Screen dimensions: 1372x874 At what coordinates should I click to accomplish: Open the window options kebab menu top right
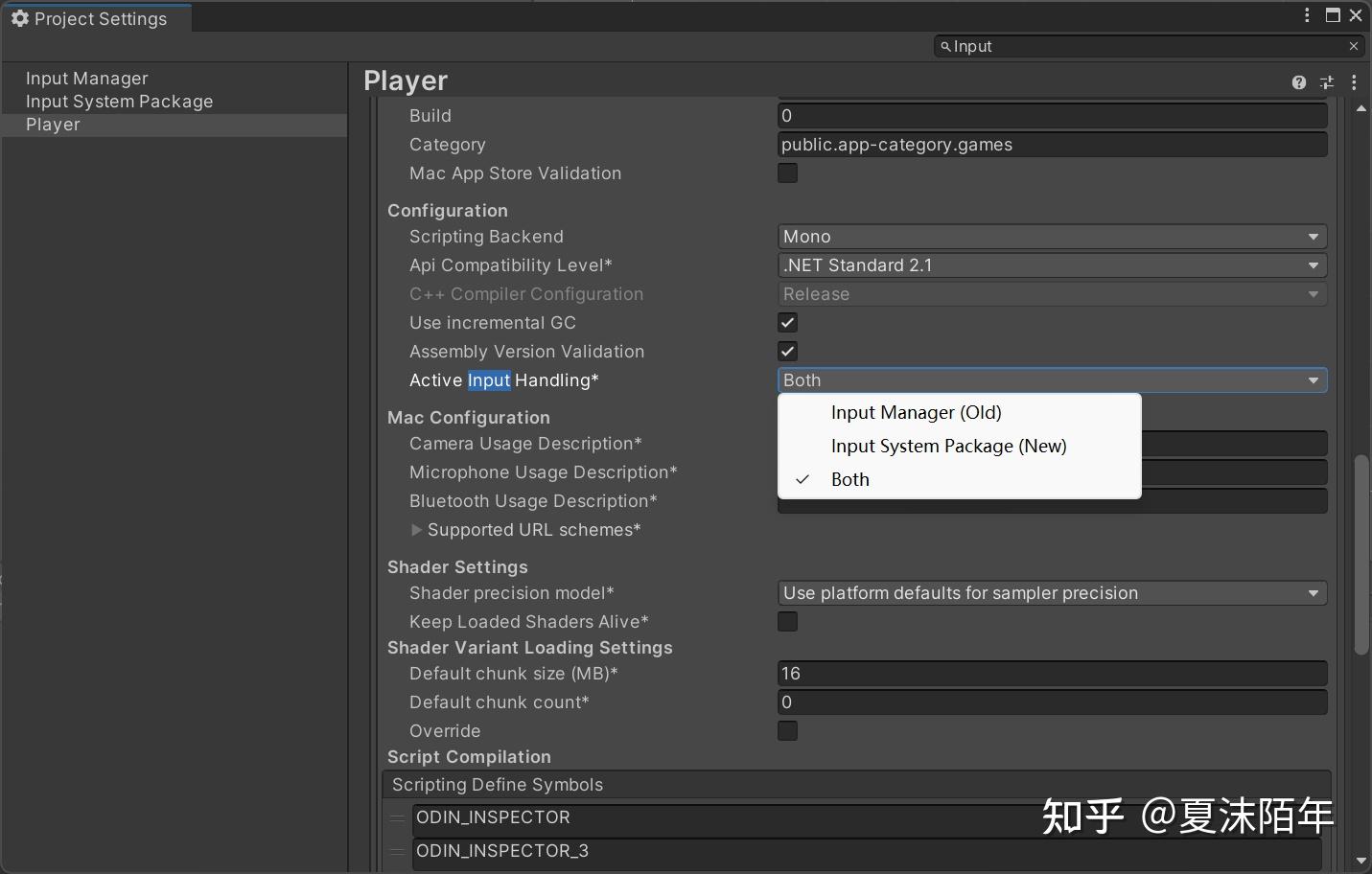[x=1306, y=15]
